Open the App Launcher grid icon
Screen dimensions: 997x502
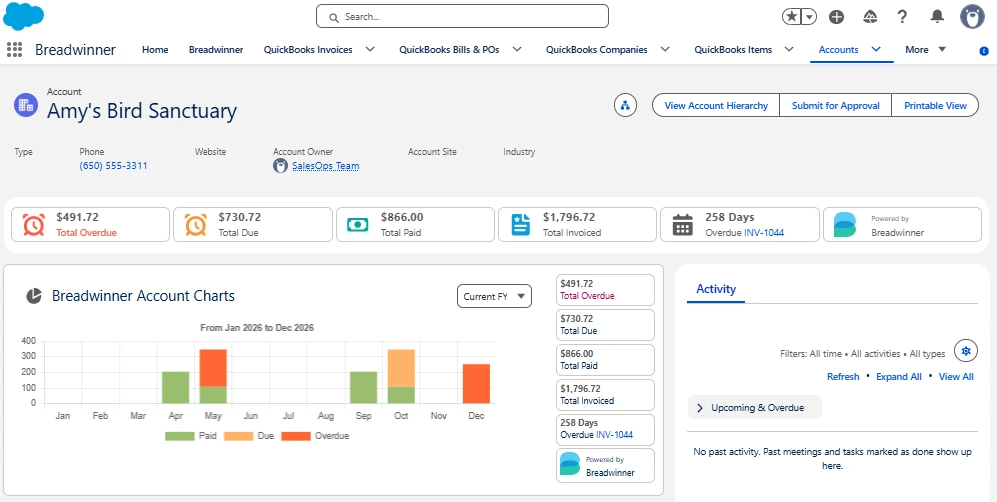click(14, 50)
